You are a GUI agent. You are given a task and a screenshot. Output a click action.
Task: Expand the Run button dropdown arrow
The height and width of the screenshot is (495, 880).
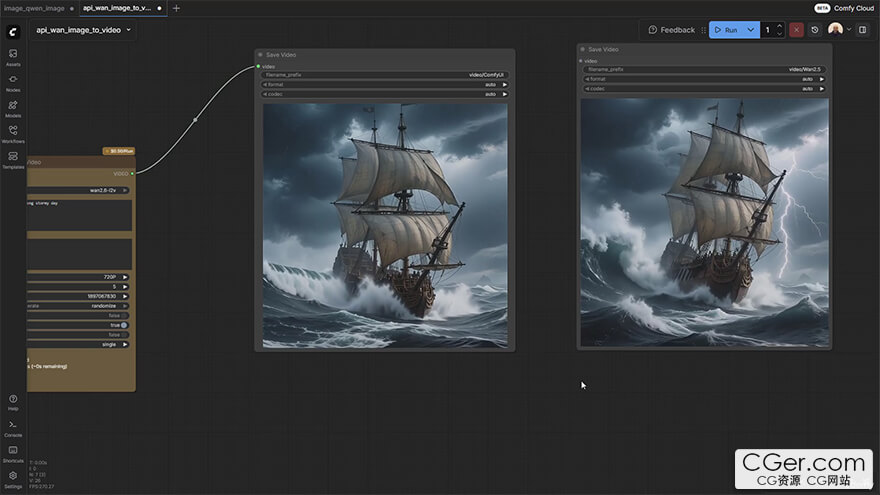tap(751, 30)
